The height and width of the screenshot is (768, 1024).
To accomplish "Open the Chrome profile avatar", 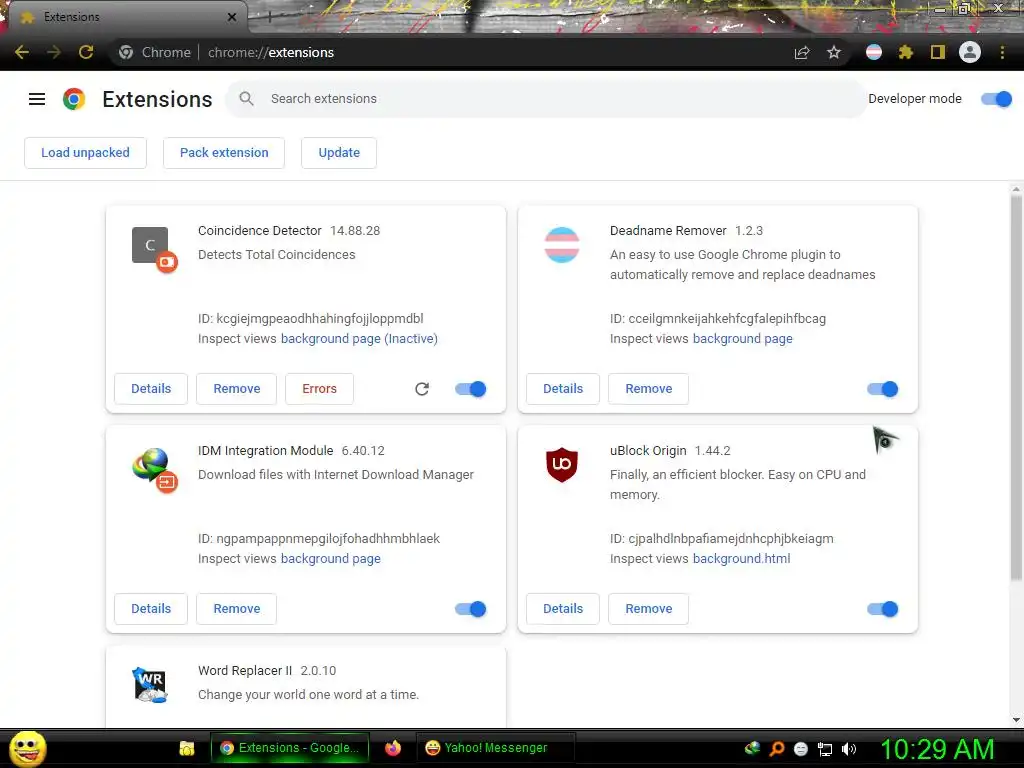I will pyautogui.click(x=970, y=52).
